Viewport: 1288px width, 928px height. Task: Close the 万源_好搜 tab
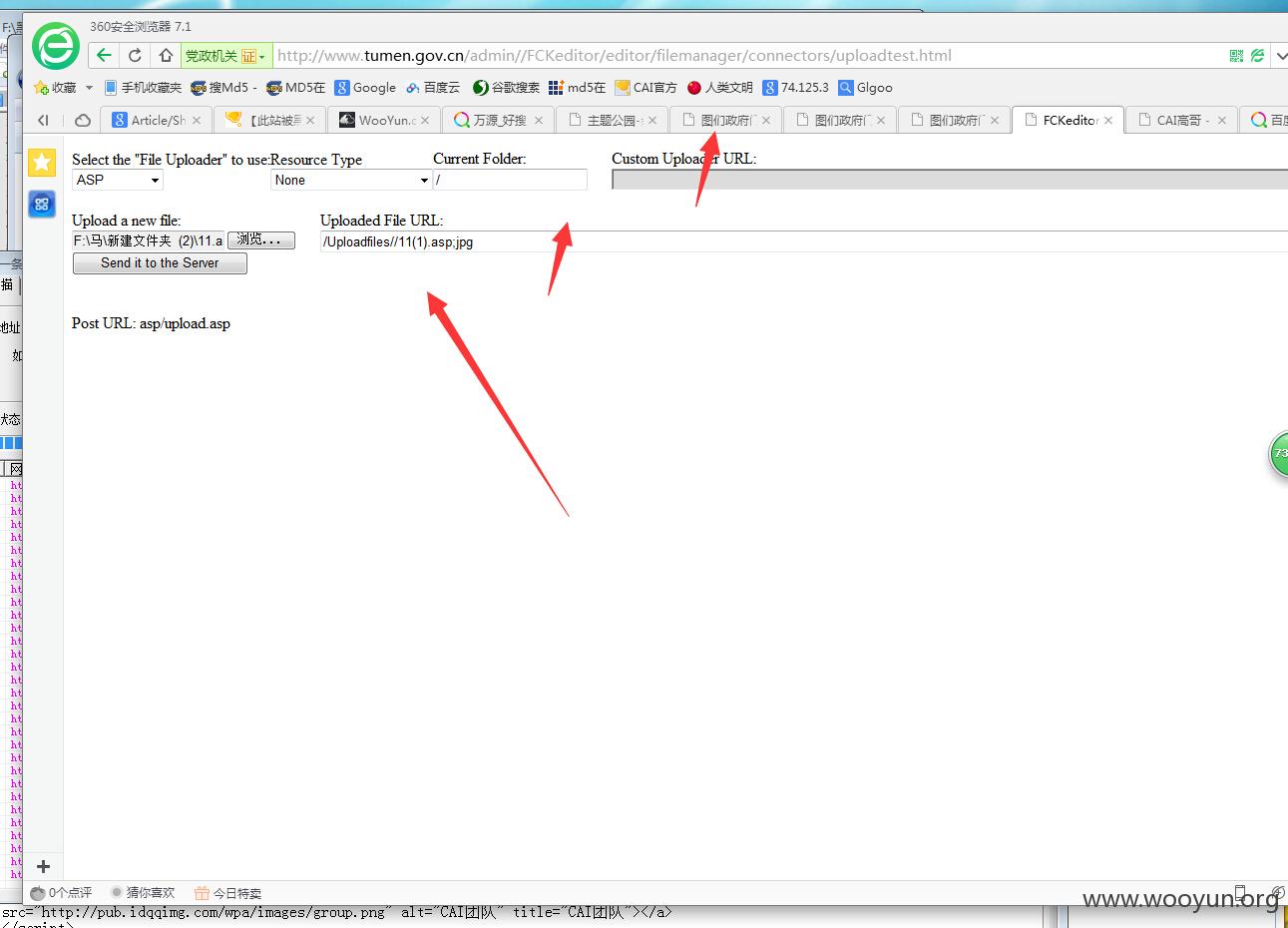539,120
